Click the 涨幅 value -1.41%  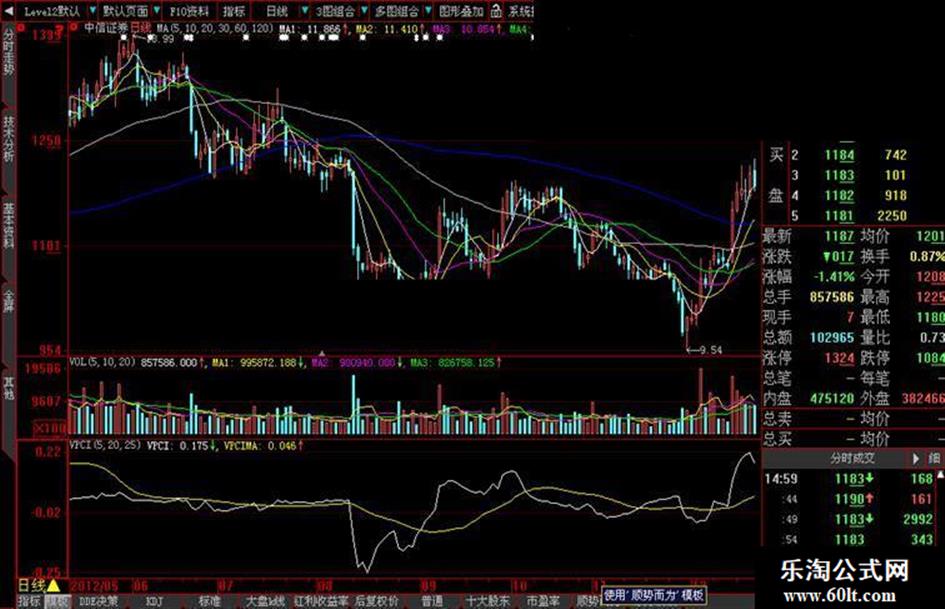tap(835, 277)
